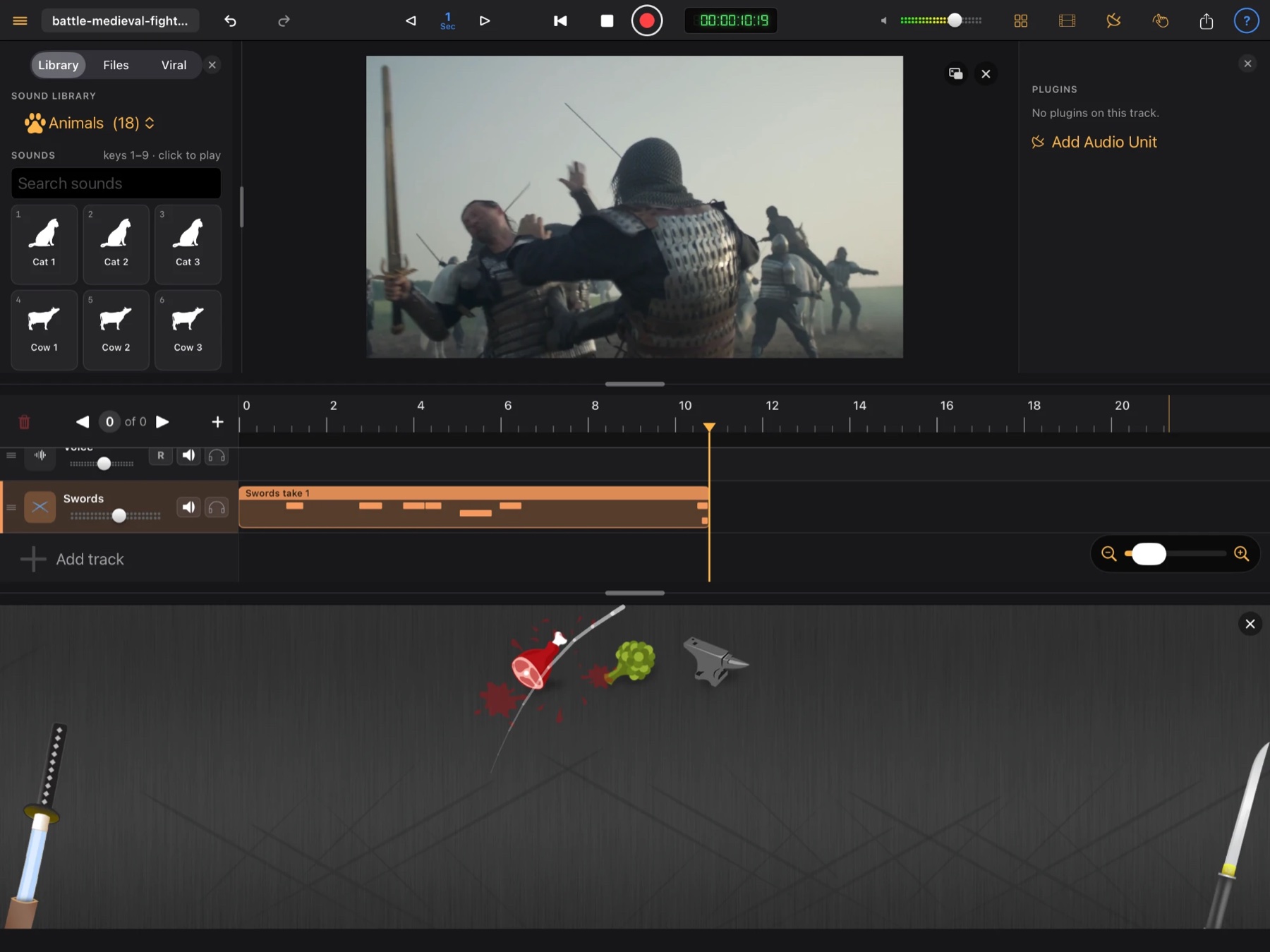Play the Cat 1 sound
The image size is (1270, 952).
(x=44, y=244)
